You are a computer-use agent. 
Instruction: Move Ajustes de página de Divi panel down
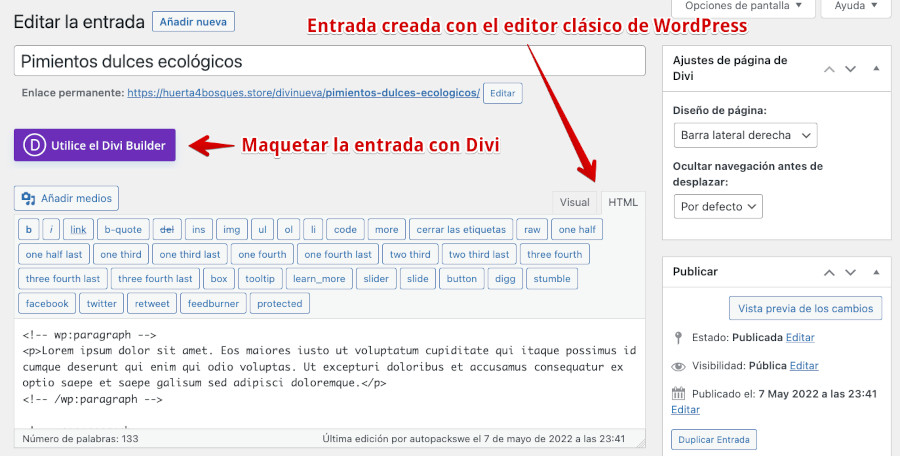[x=851, y=69]
